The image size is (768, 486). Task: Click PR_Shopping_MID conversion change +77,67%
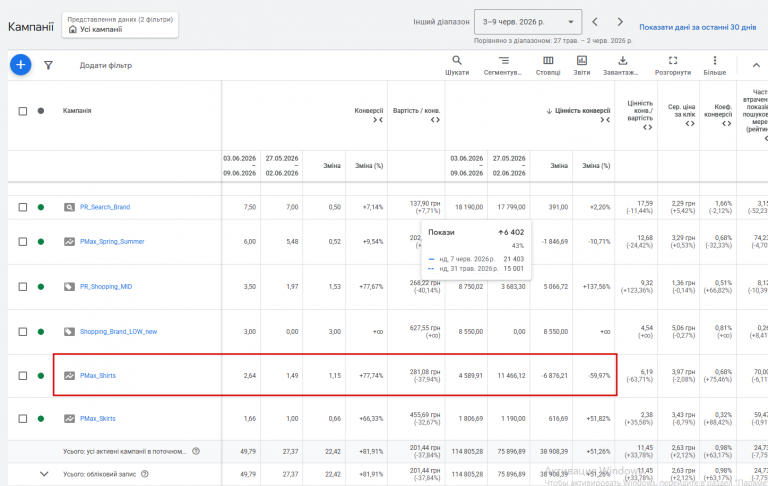click(x=371, y=287)
